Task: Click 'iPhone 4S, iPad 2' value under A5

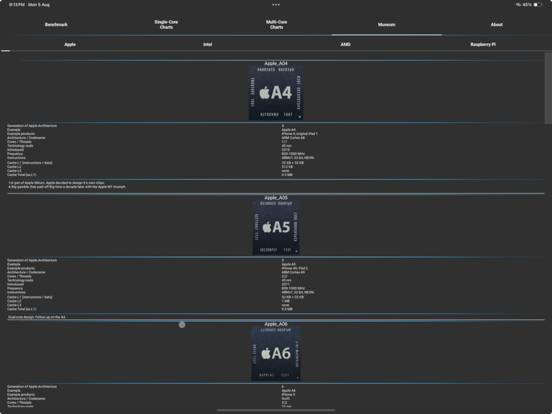Action: click(295, 268)
